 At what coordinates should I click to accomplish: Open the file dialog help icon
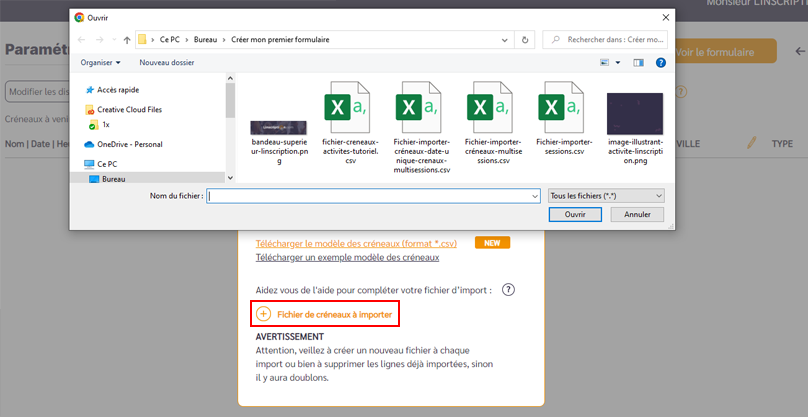[x=660, y=62]
